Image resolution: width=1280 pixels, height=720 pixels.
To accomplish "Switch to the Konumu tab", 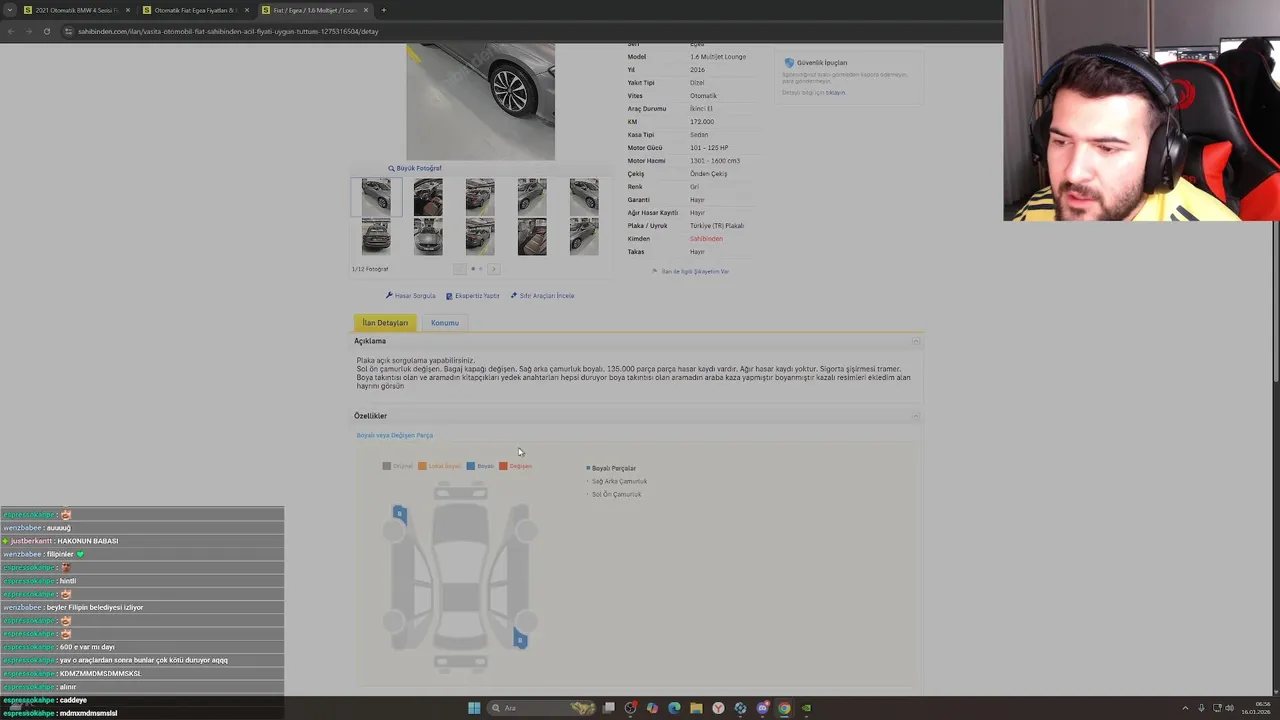I will point(445,323).
